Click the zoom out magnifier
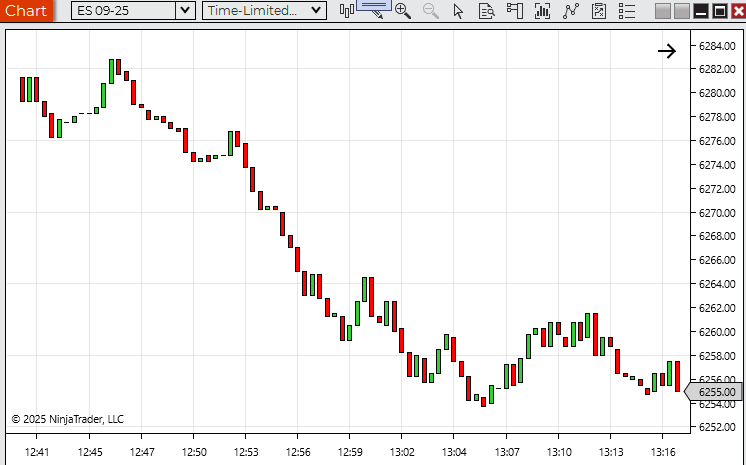Viewport: 746px width, 465px height. (x=430, y=11)
